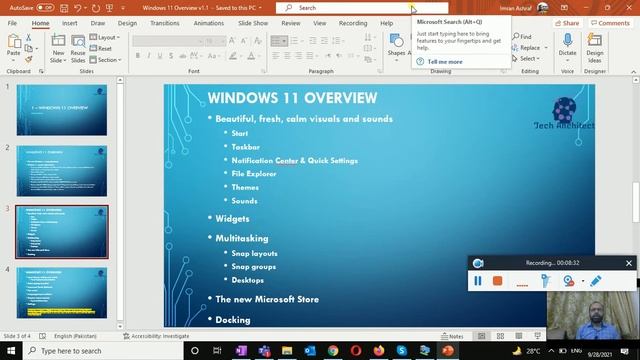Click the Undo arrow
The height and width of the screenshot is (360, 640).
click(78, 8)
